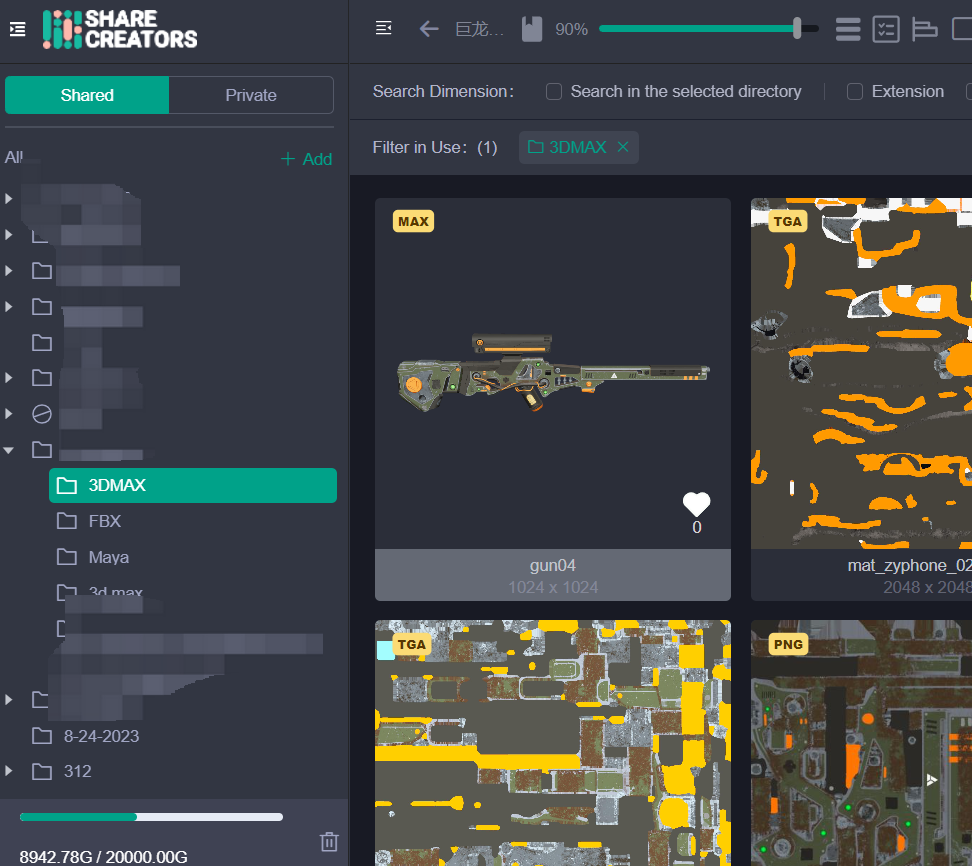
Task: Click the folder icon of 3DMAX
Action: point(67,485)
